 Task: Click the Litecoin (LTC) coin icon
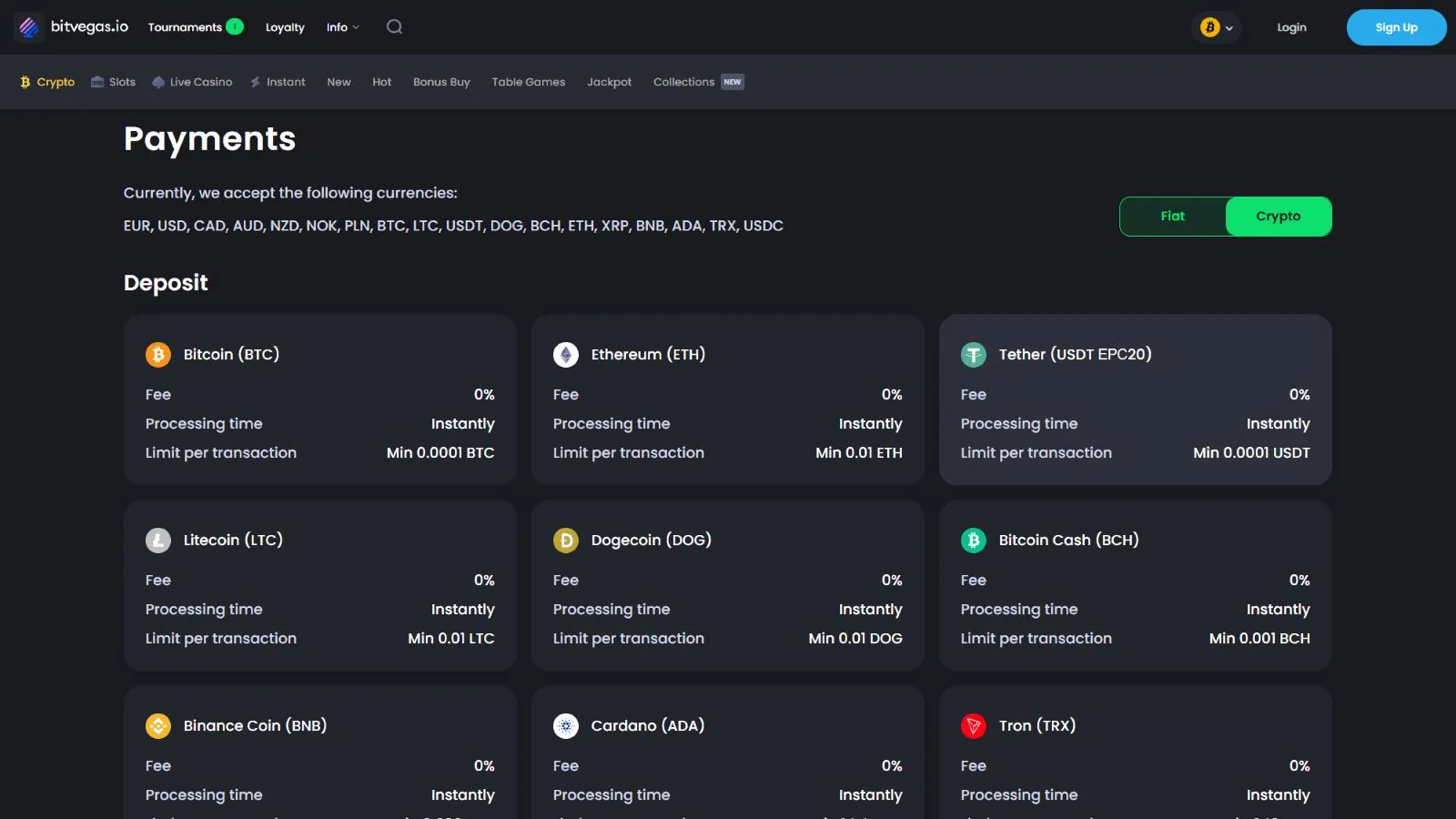tap(158, 541)
